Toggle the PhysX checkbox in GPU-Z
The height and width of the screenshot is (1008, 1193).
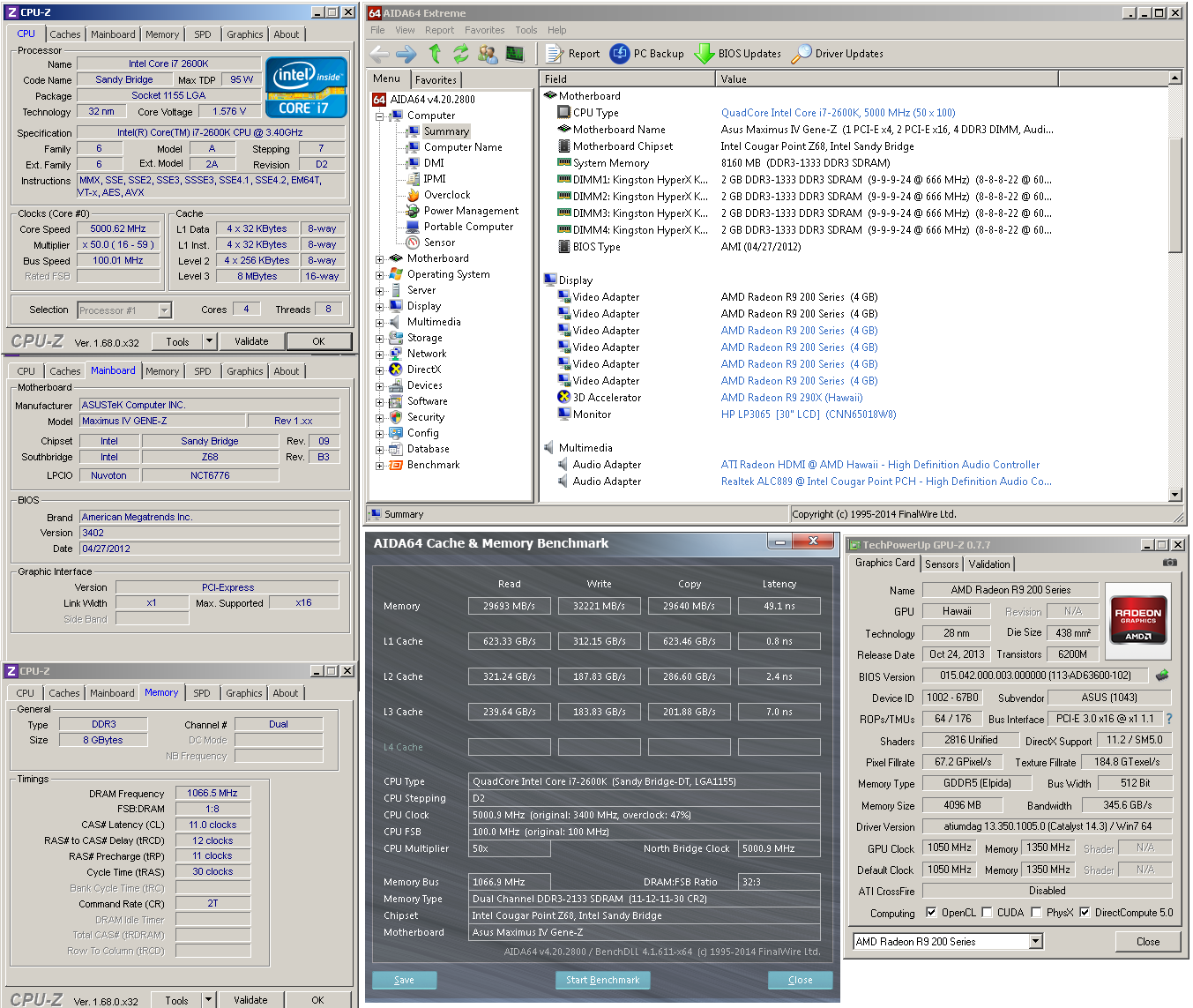tap(1036, 913)
